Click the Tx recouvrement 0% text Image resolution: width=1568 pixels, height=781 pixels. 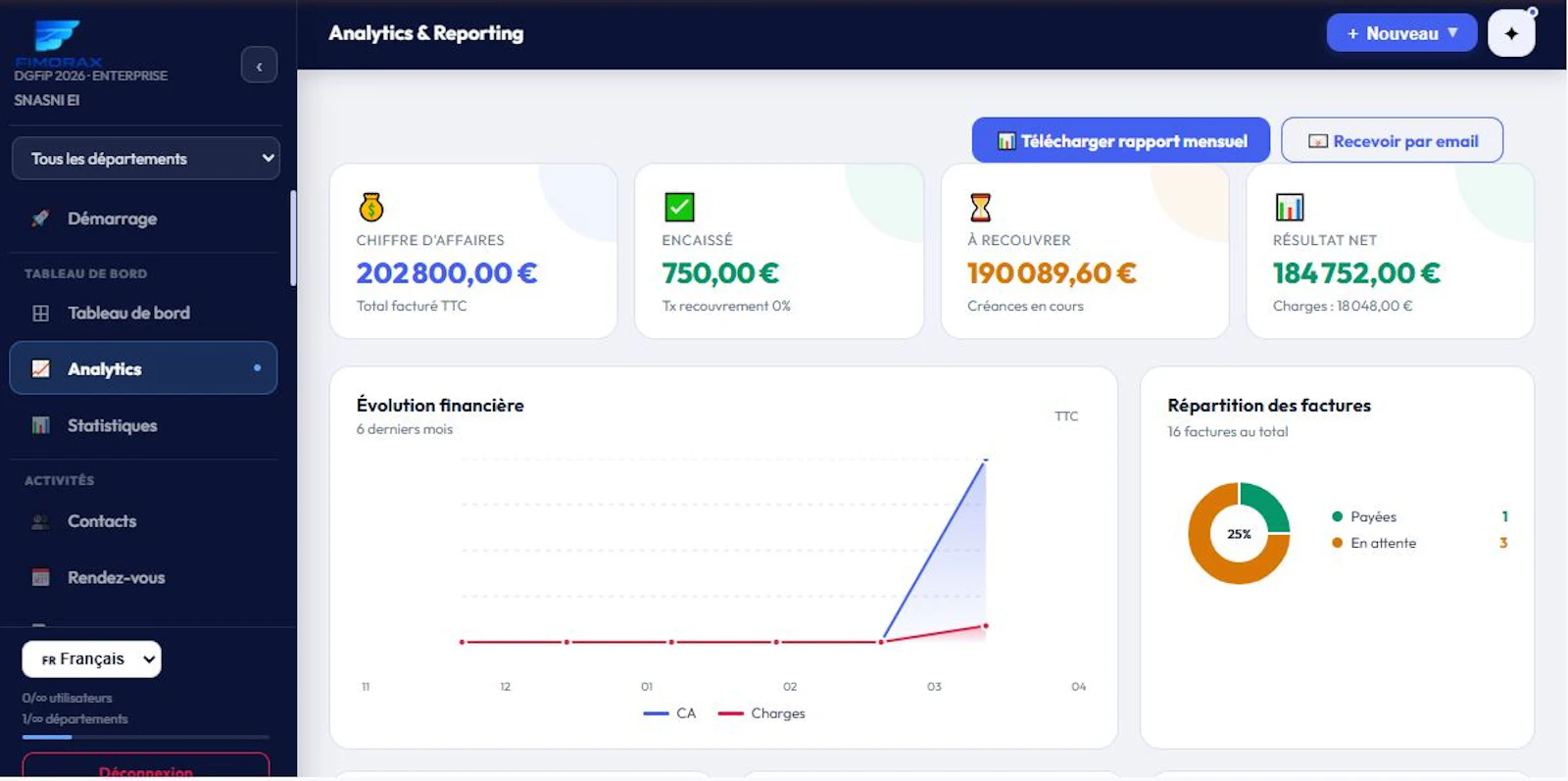pyautogui.click(x=726, y=306)
